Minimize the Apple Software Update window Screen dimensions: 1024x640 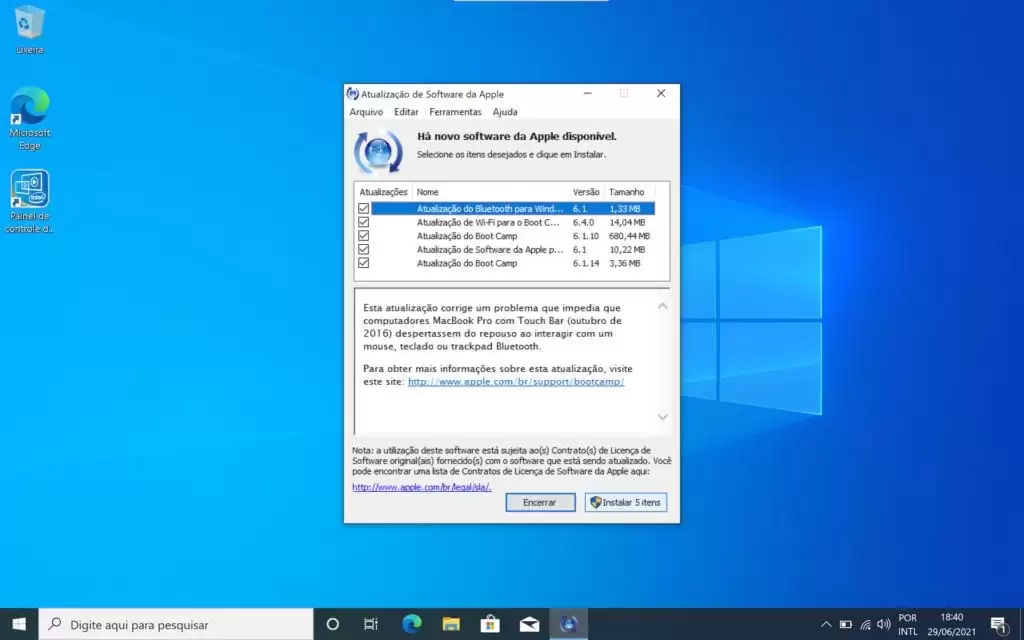pyautogui.click(x=588, y=93)
